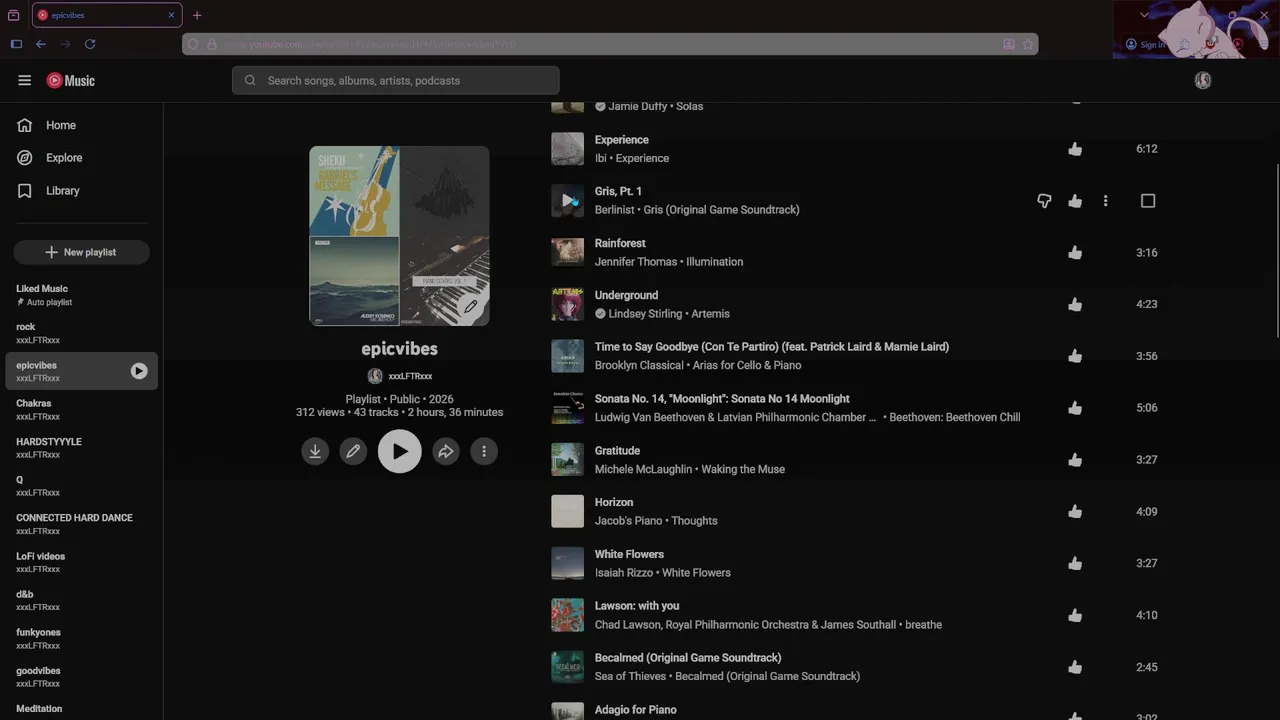Click Underground album thumbnail

(567, 304)
